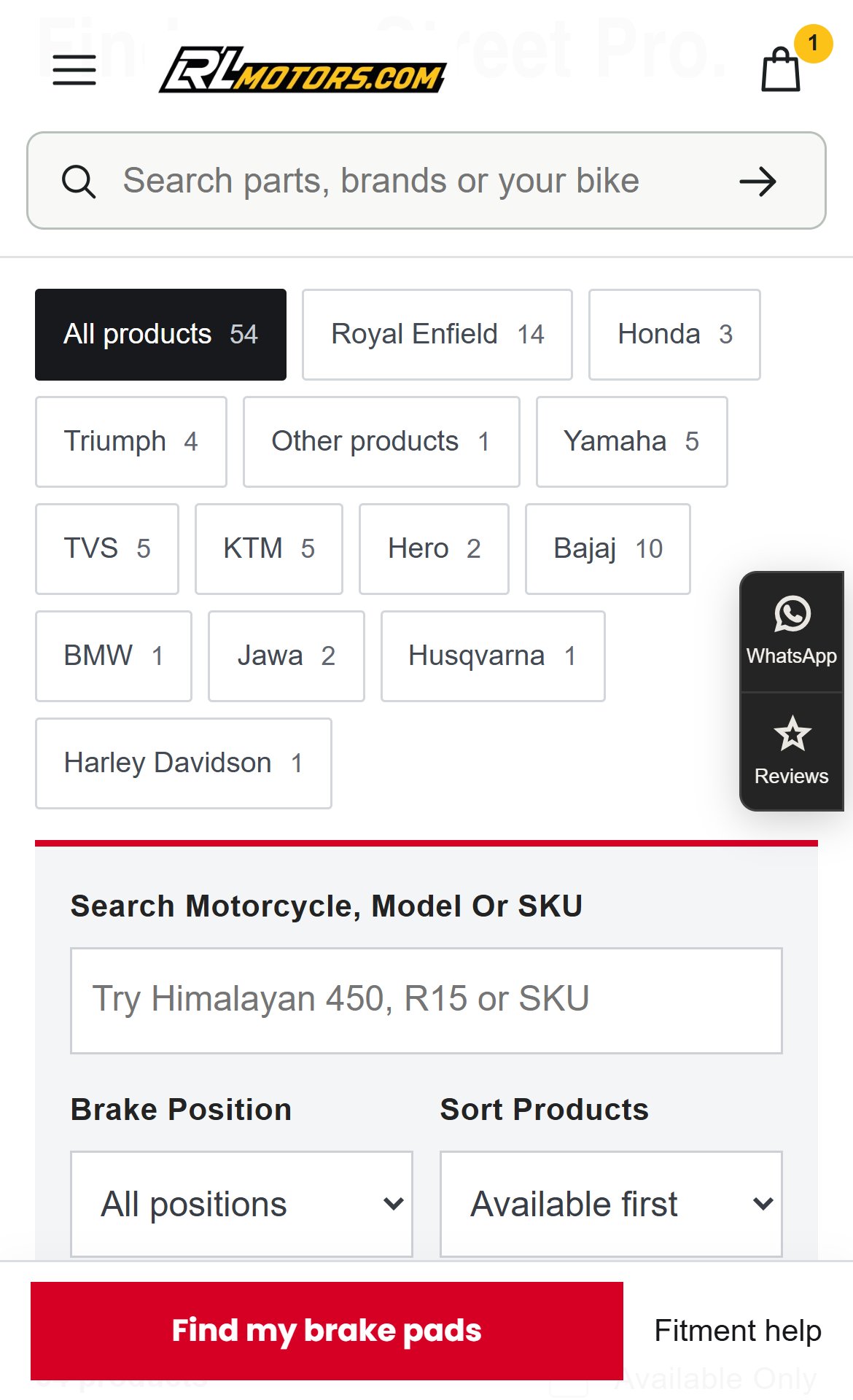This screenshot has height=1400, width=853.
Task: Click Find my brake pads button
Action: pyautogui.click(x=327, y=1331)
